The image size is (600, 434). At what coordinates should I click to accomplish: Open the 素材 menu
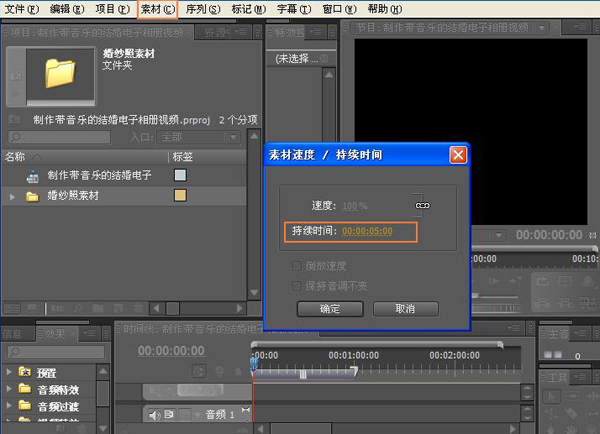click(157, 9)
